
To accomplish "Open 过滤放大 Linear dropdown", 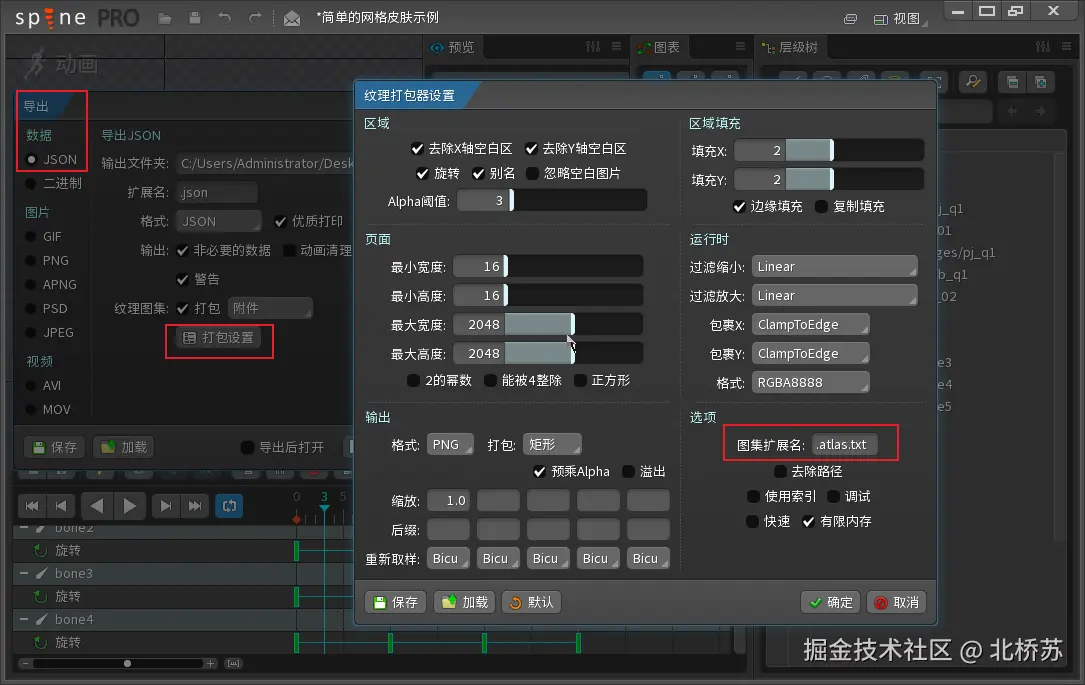I will [x=835, y=295].
